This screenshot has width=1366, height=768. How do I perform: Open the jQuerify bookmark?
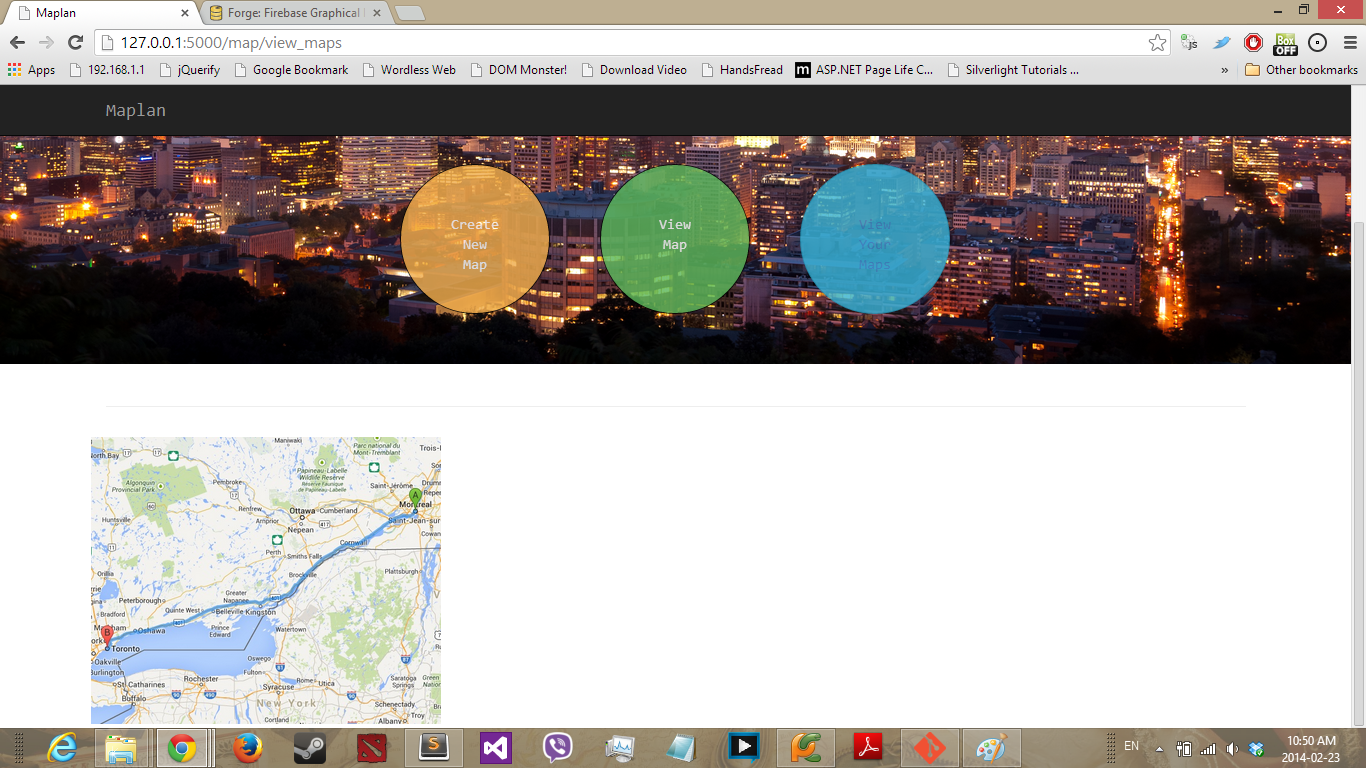(x=189, y=70)
